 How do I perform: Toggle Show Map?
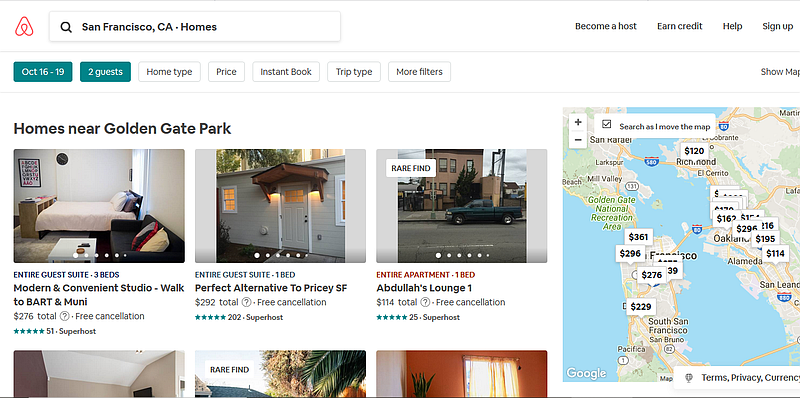(x=780, y=72)
